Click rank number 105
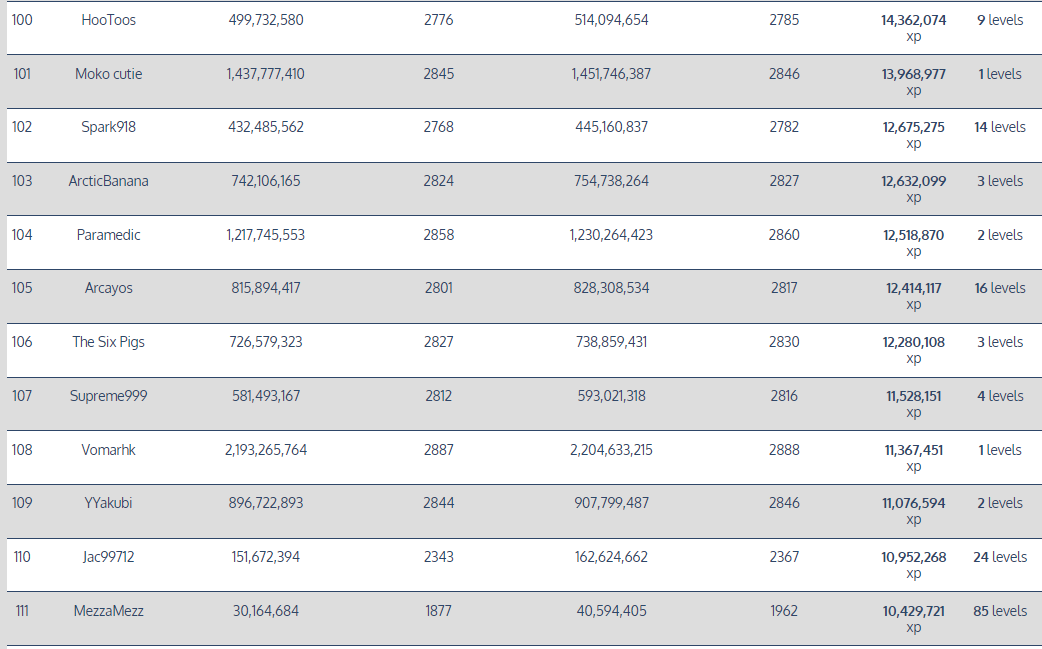1042x649 pixels. (x=22, y=288)
